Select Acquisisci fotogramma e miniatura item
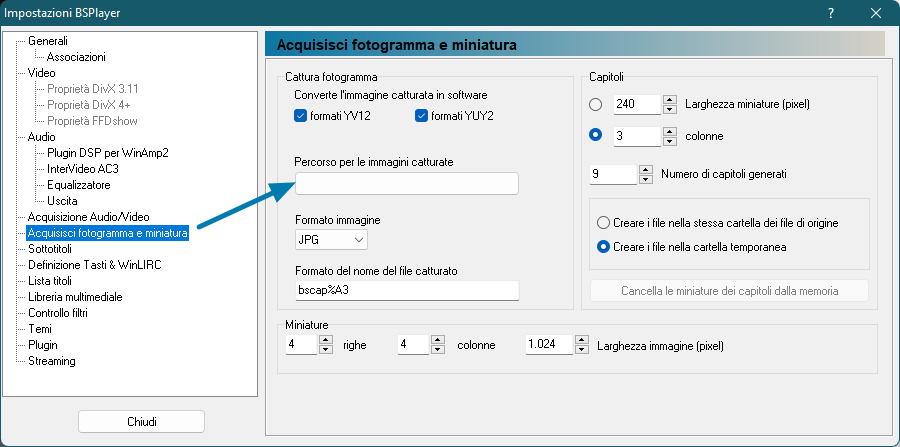This screenshot has height=447, width=900. pyautogui.click(x=108, y=233)
